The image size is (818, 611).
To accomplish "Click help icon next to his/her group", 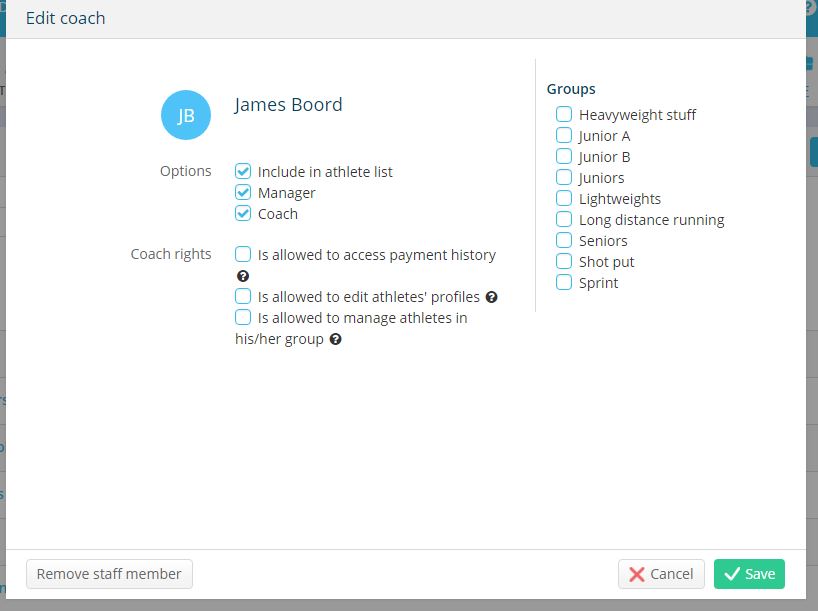I will point(336,339).
